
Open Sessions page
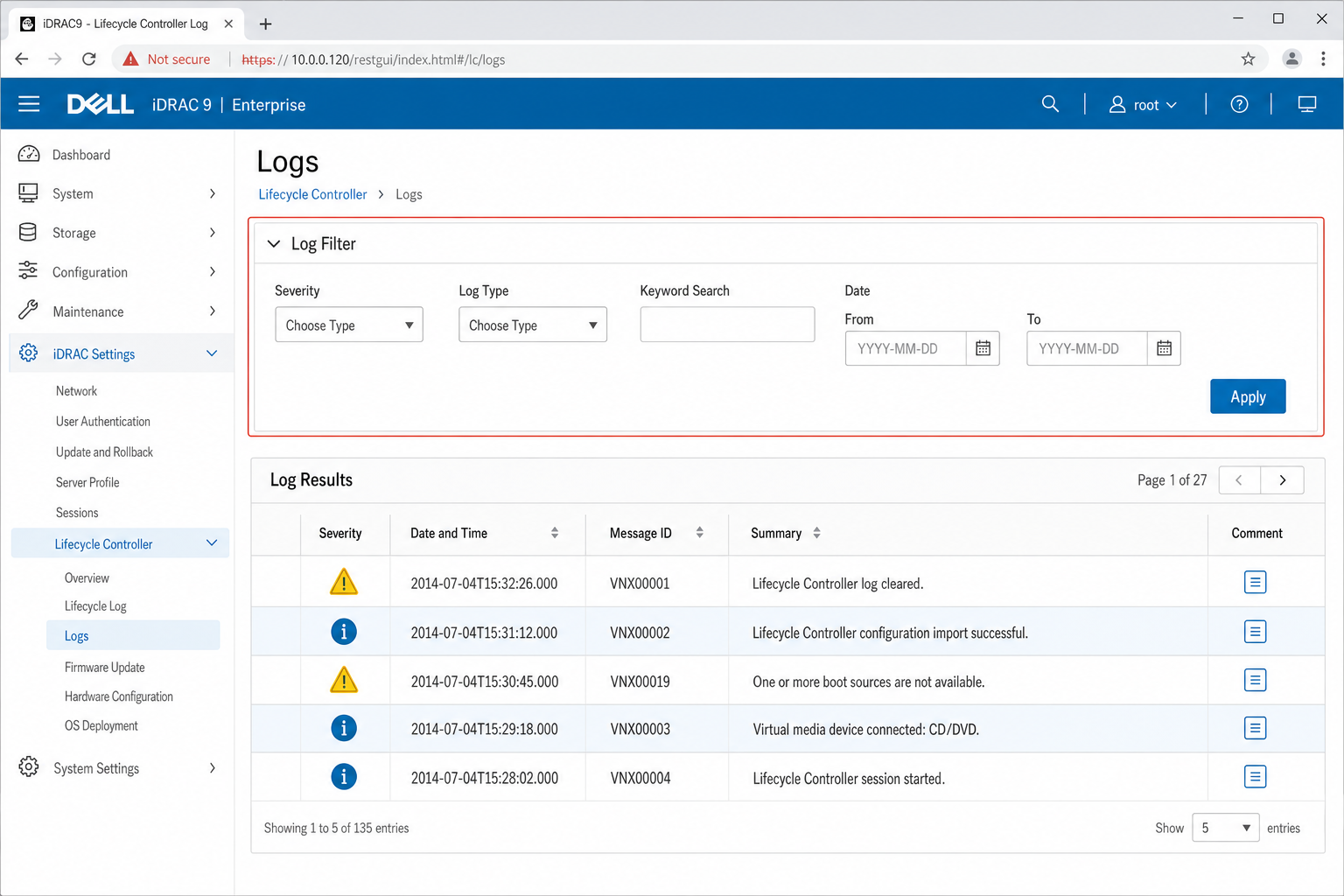pyautogui.click(x=77, y=513)
